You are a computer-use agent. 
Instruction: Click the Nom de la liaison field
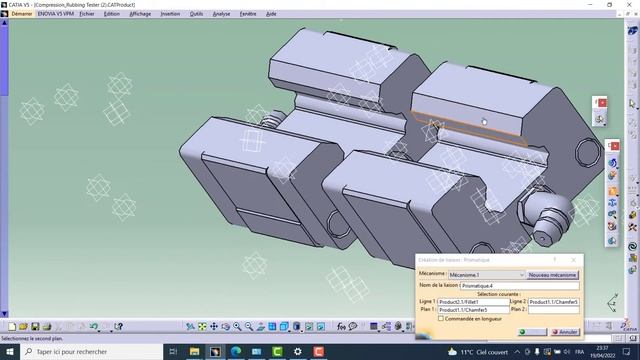click(x=520, y=286)
